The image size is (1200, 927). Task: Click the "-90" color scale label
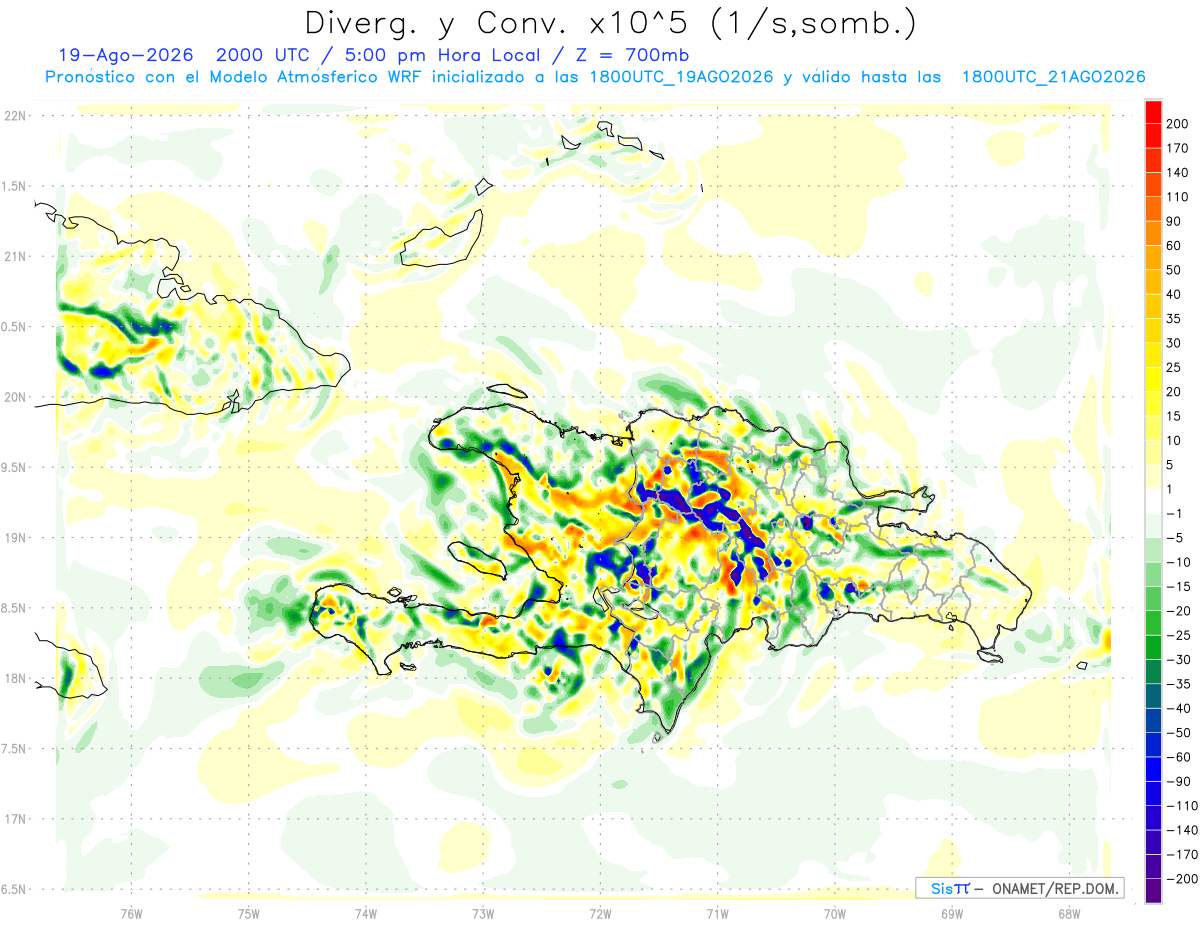click(1179, 782)
